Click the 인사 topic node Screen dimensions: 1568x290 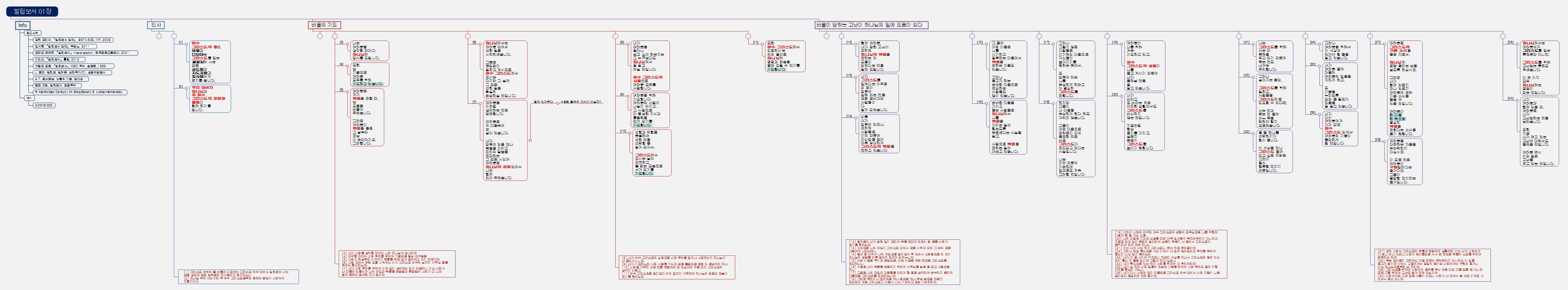point(156,25)
